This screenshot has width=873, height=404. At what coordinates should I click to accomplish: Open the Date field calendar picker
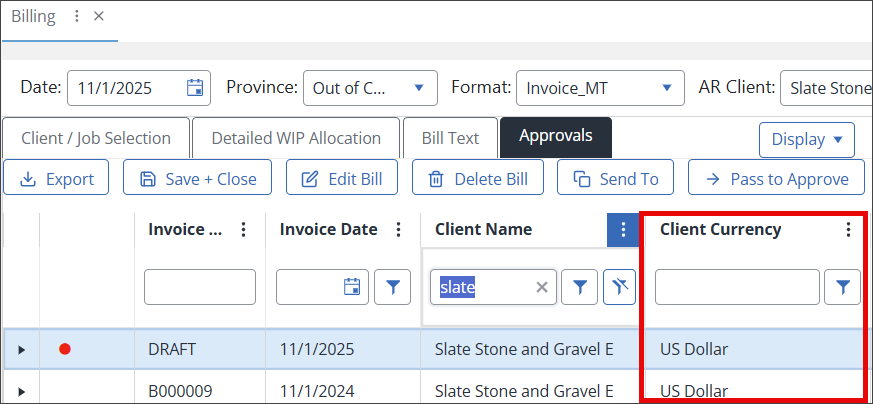click(x=195, y=88)
